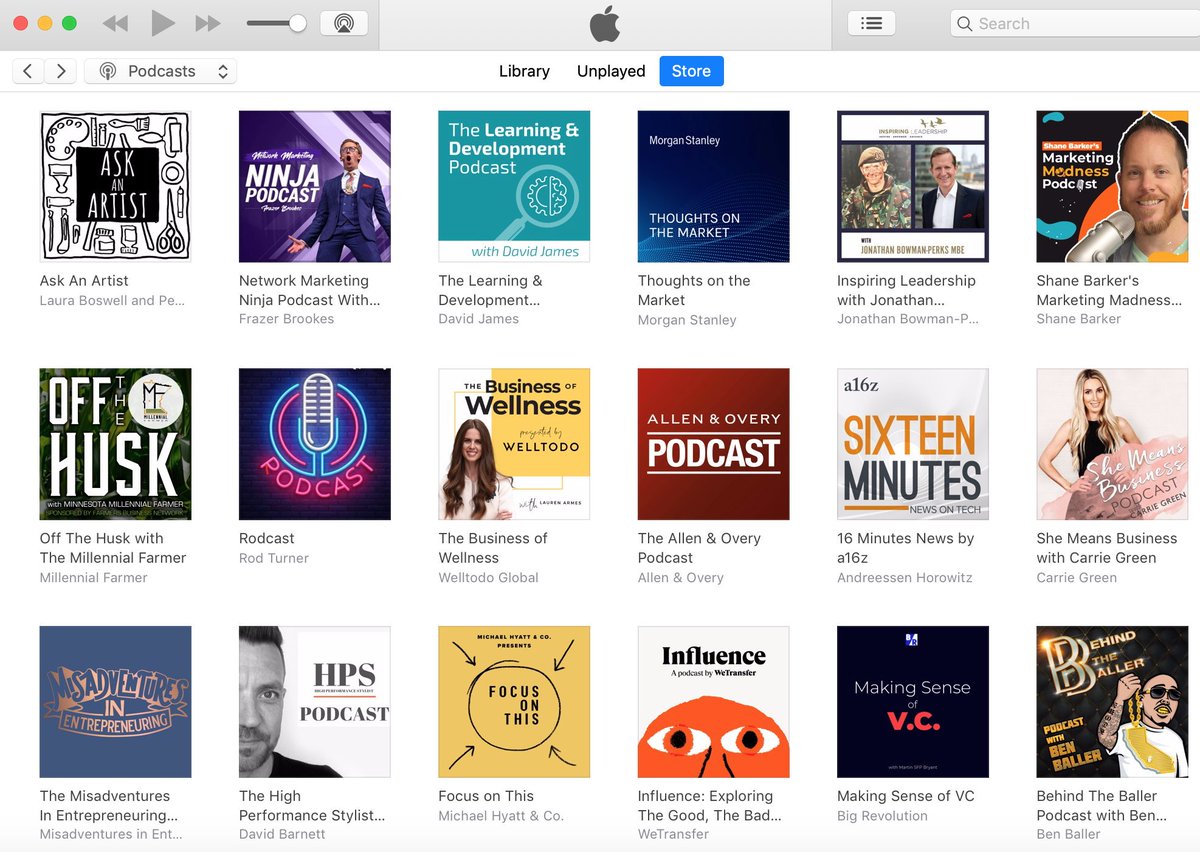Open Misadventures in Entrepreneuring artwork

click(115, 702)
